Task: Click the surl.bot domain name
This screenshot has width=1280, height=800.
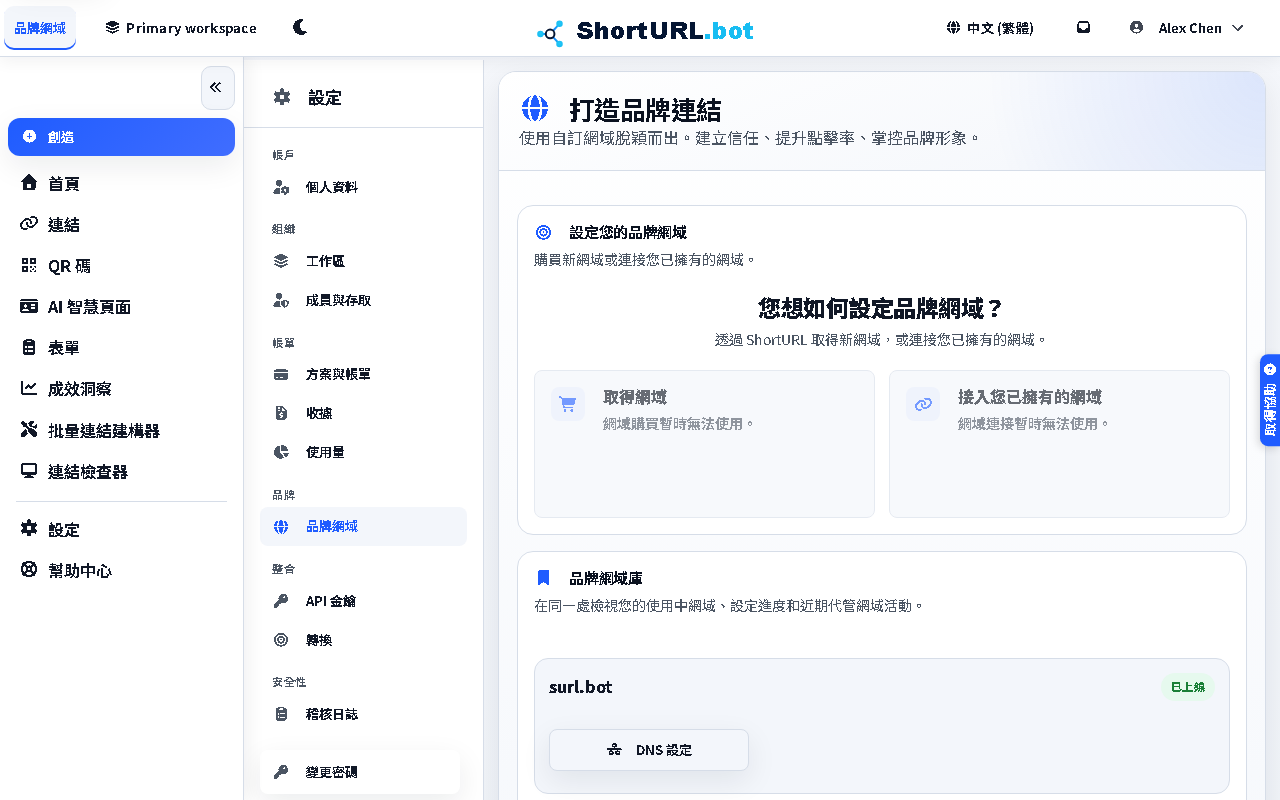Action: [x=580, y=687]
